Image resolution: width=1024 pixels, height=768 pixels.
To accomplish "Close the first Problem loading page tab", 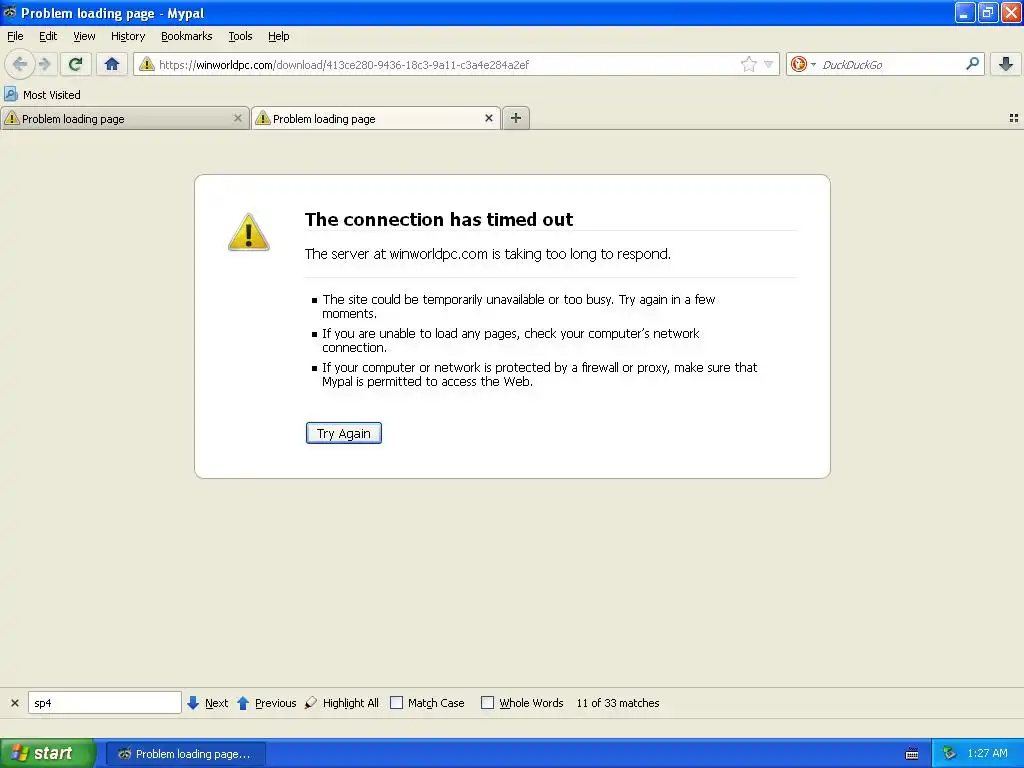I will click(238, 118).
